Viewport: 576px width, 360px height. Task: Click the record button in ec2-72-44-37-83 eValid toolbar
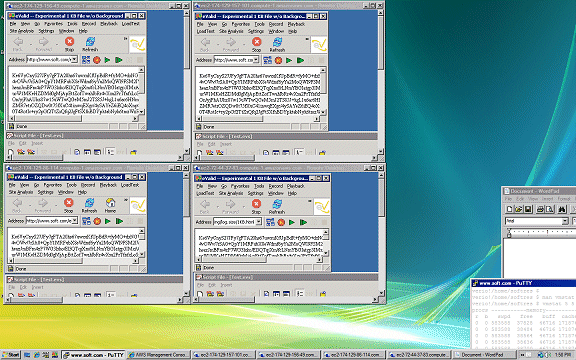[x=281, y=222]
